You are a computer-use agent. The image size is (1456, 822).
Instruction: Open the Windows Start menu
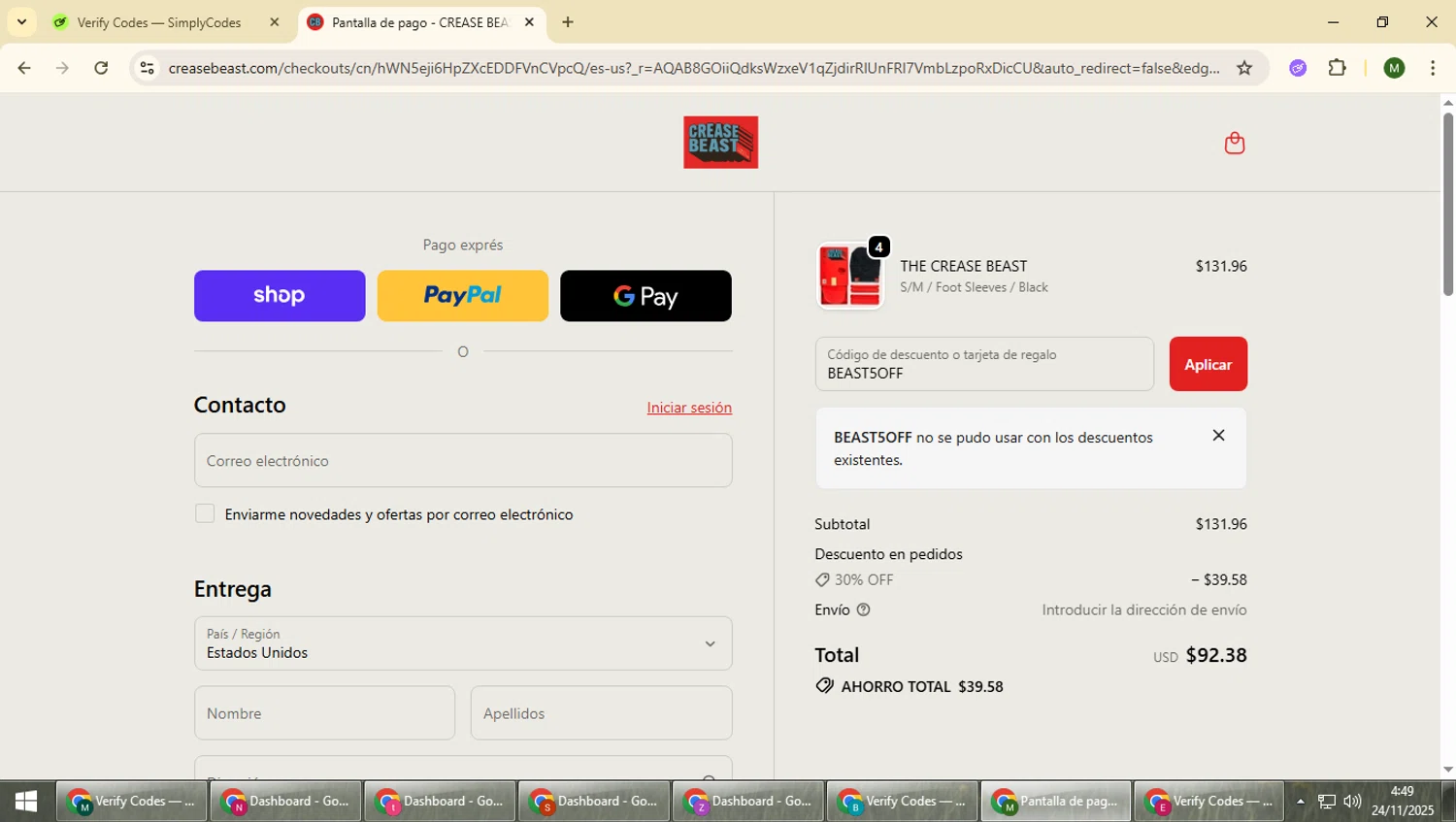[26, 802]
